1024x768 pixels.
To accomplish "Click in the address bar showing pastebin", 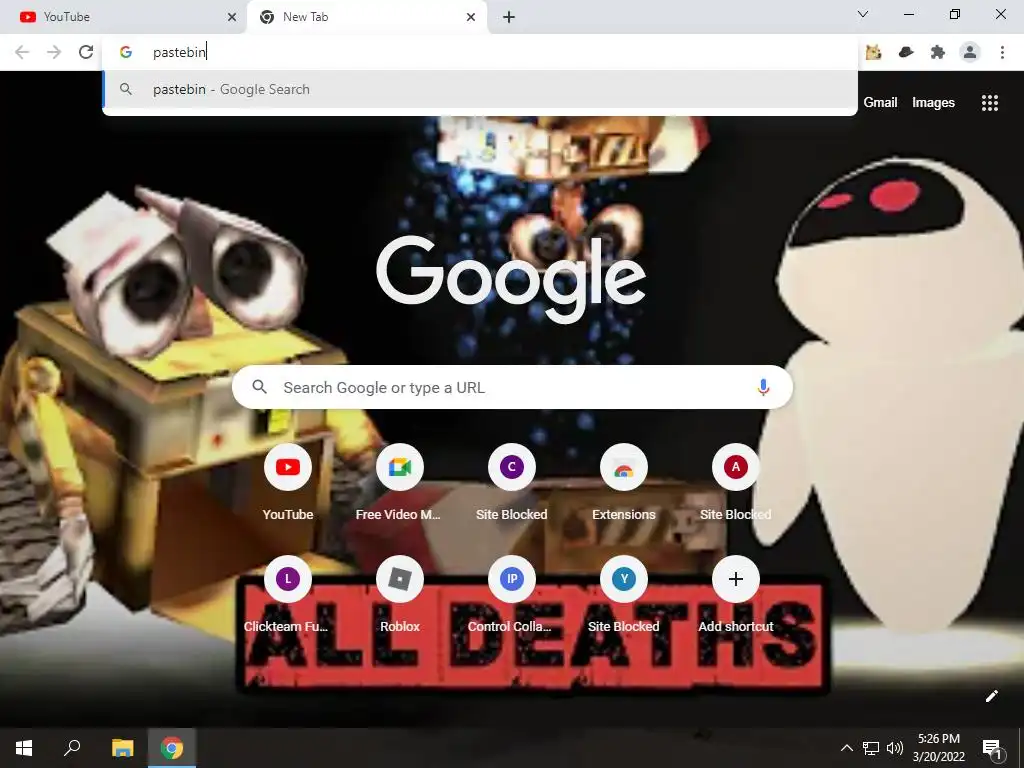I will coord(480,52).
